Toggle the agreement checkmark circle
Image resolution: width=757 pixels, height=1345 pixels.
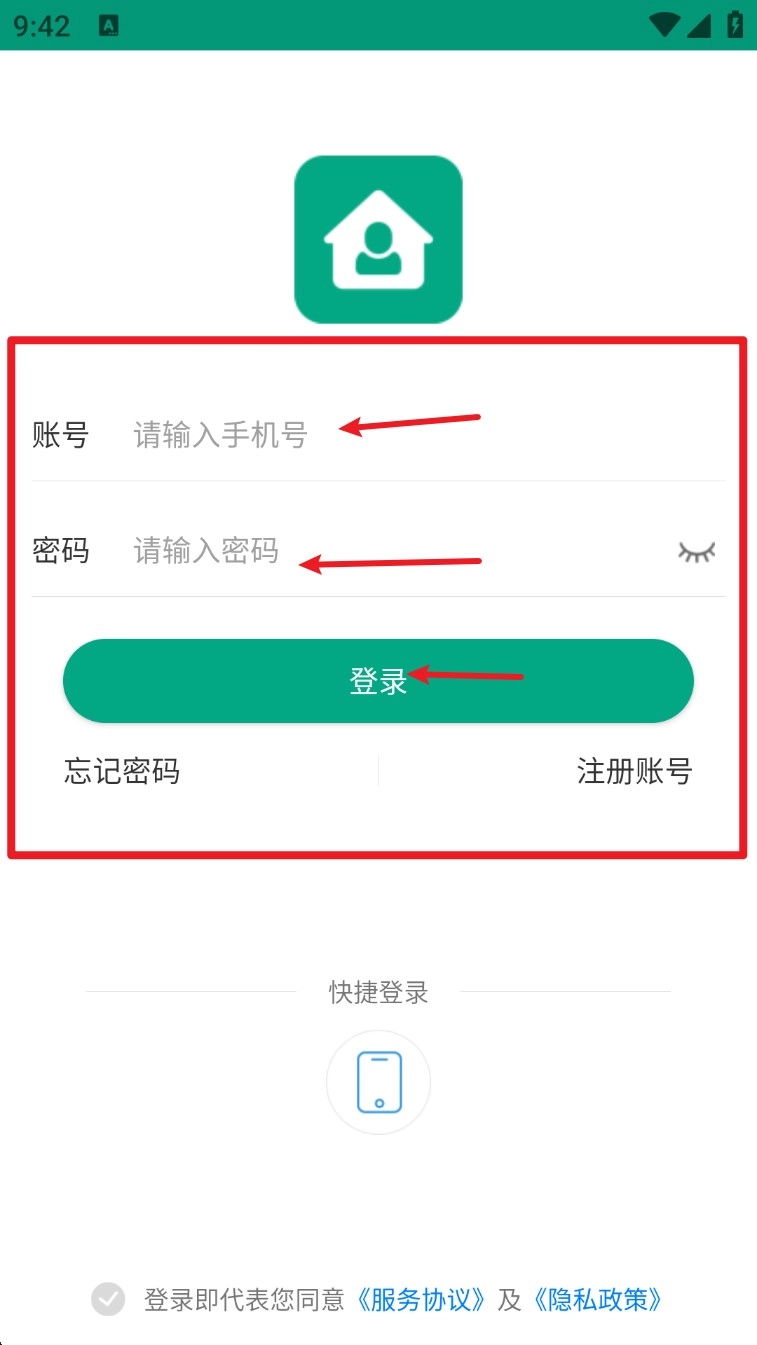[108, 1299]
